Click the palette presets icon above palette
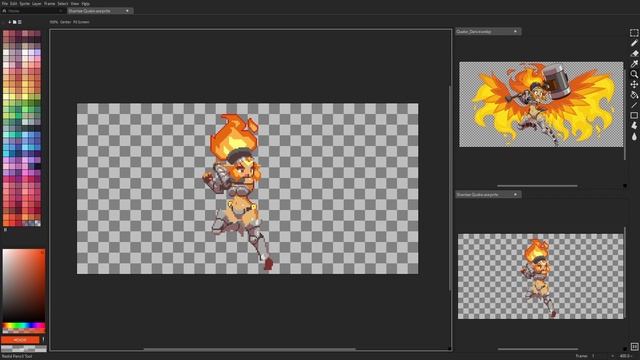 coord(14,22)
